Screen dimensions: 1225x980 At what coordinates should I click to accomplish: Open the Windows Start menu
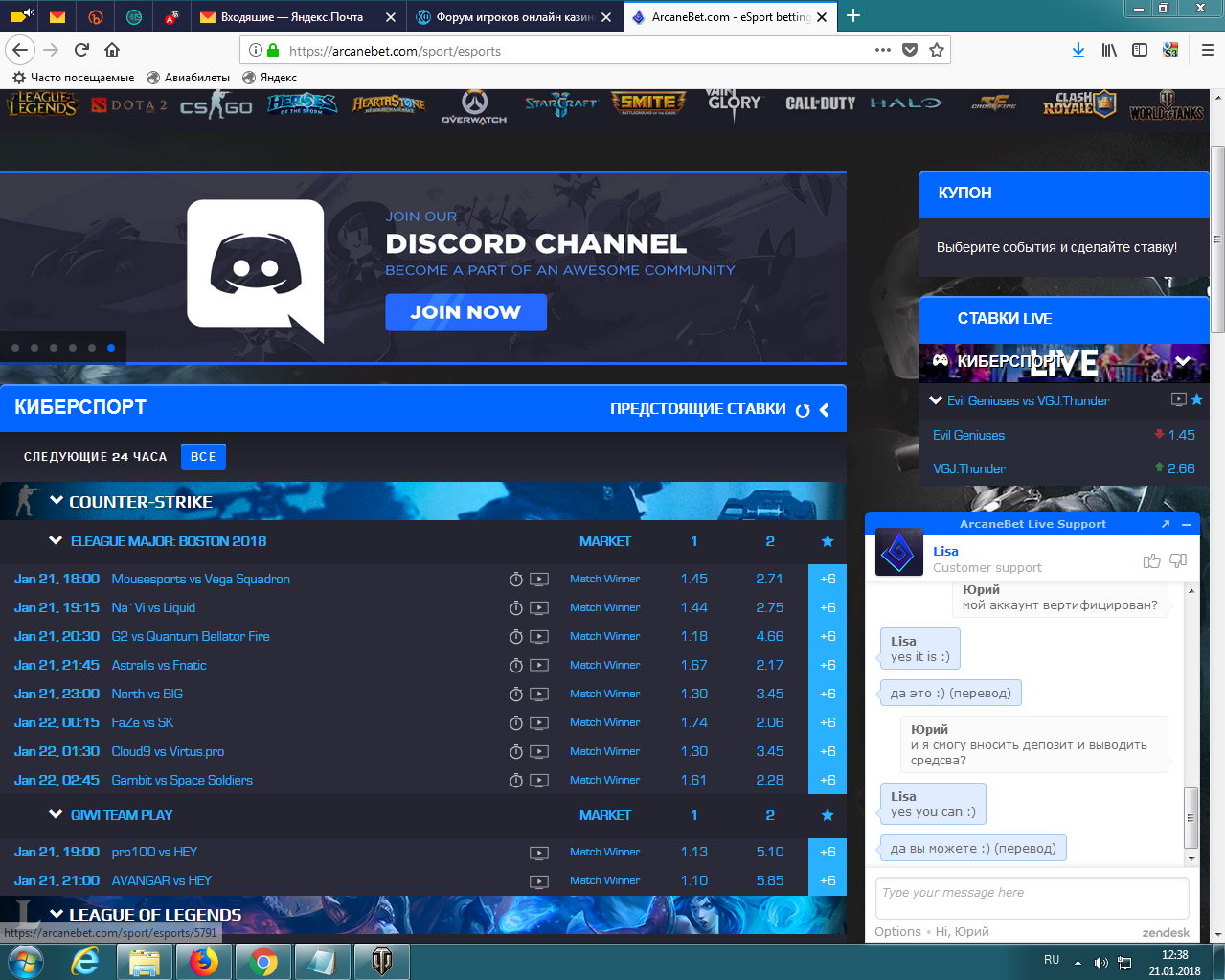point(25,961)
